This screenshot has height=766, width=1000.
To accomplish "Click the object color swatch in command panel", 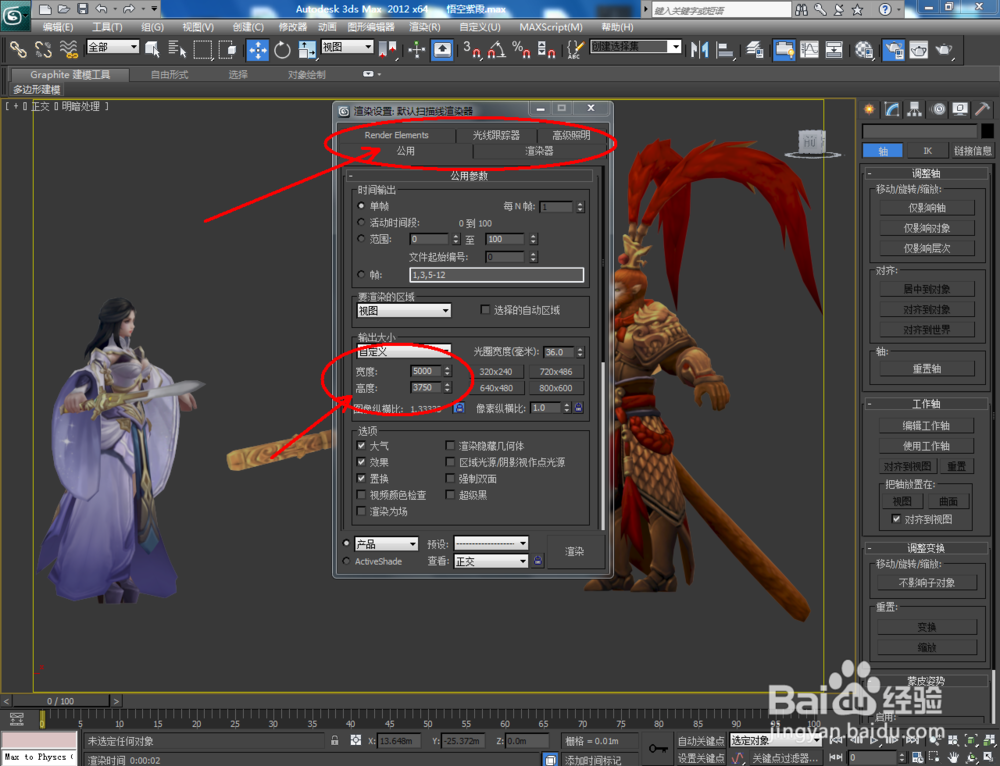I will [x=987, y=131].
